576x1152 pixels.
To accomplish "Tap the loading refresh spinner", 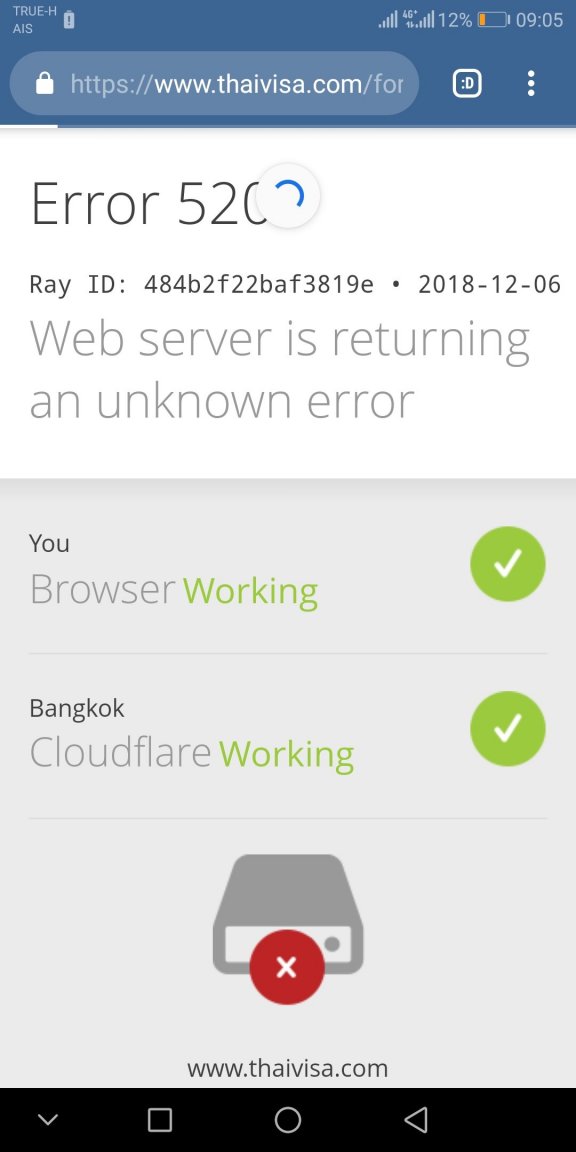I will pyautogui.click(x=288, y=196).
